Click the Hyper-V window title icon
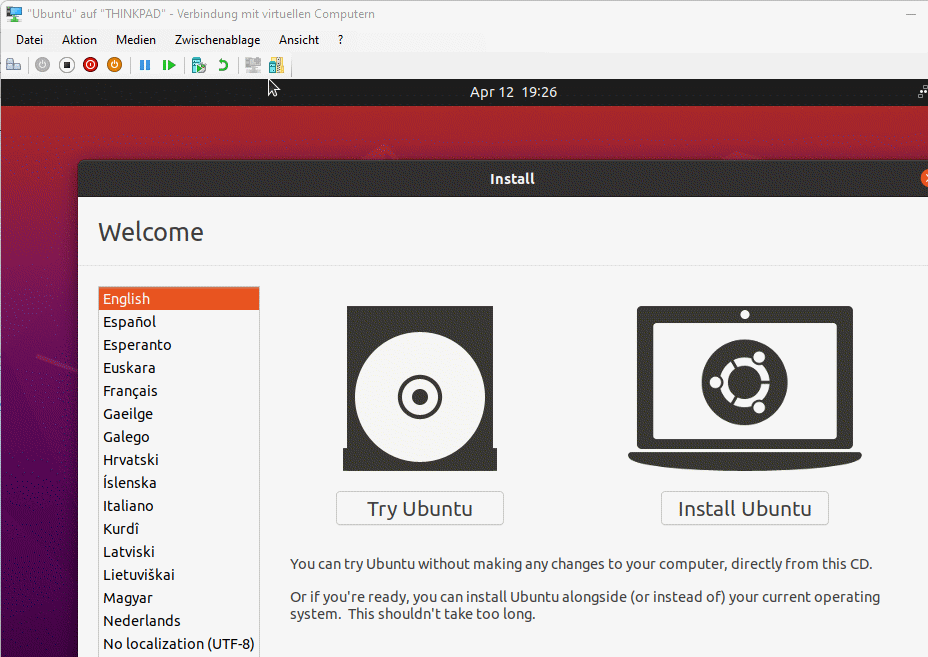This screenshot has height=657, width=928. [x=14, y=14]
